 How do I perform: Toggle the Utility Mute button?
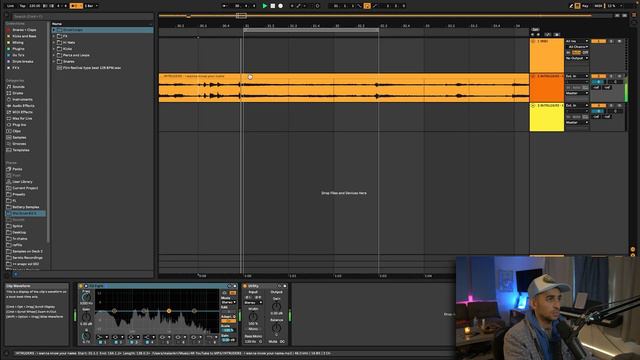[x=273, y=341]
